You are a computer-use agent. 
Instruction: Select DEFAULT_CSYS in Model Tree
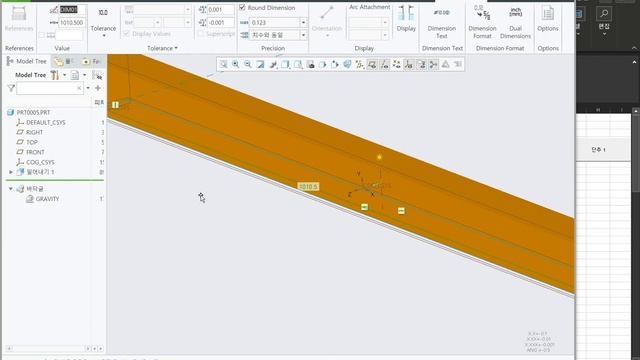(46, 122)
